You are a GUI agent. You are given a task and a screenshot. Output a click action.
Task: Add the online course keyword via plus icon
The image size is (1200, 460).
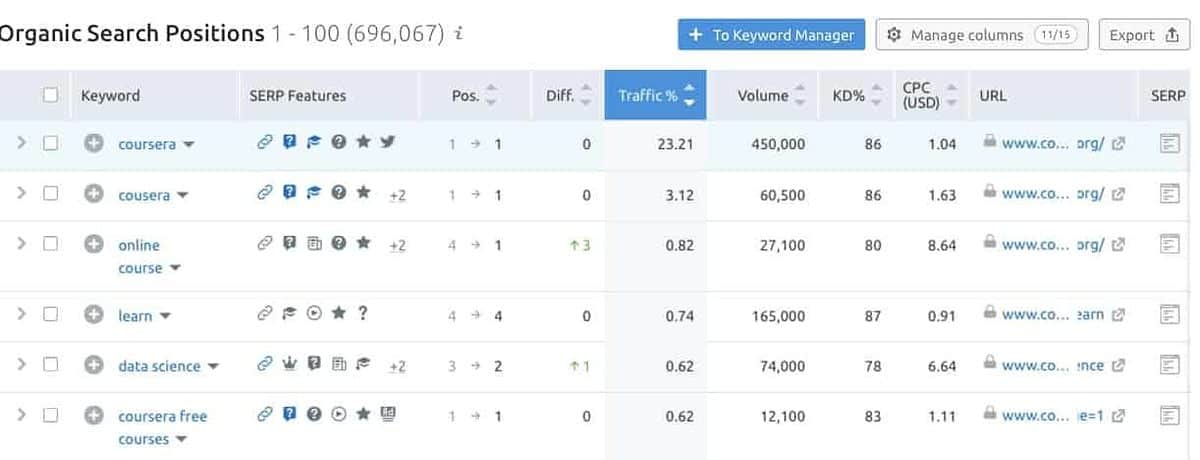(94, 244)
